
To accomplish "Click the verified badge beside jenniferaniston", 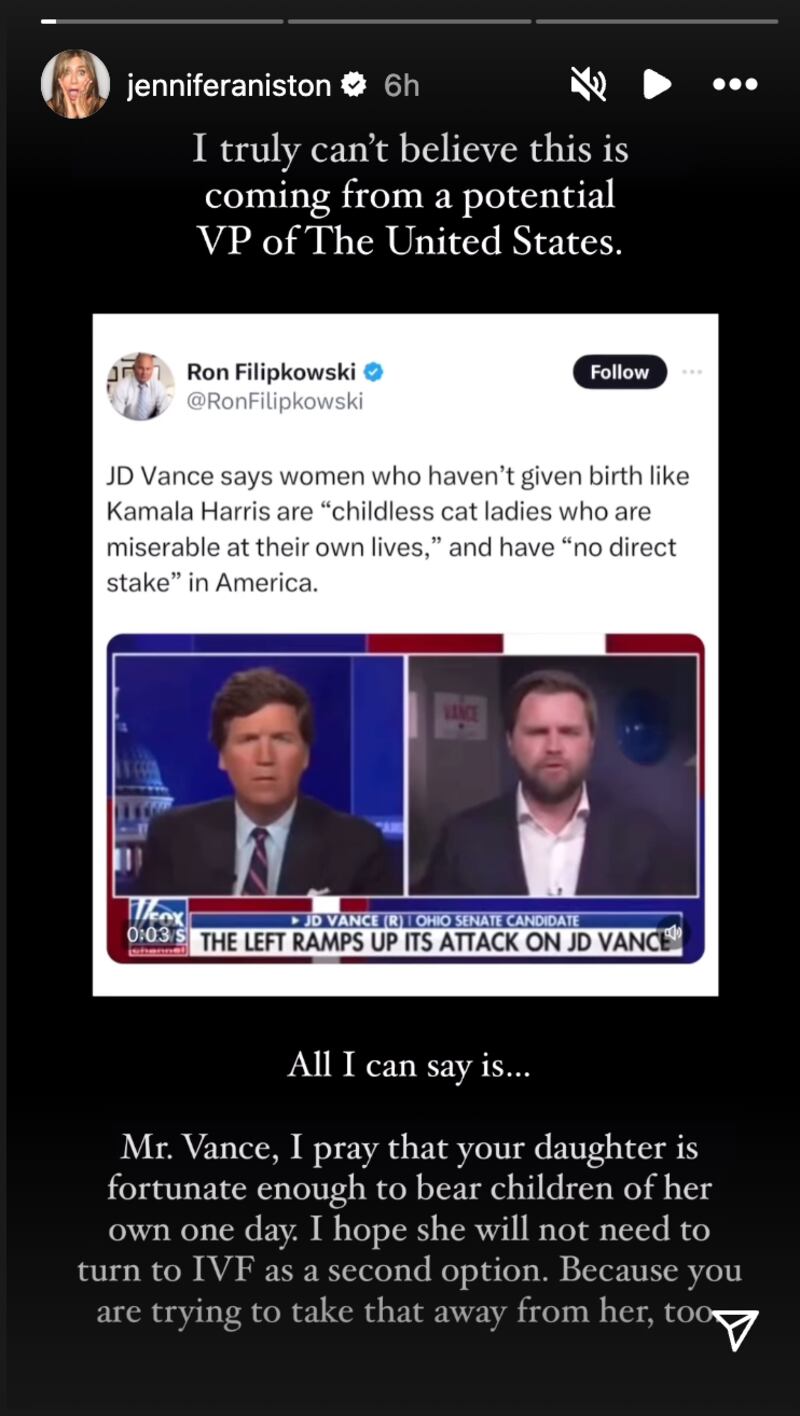I will (x=354, y=85).
